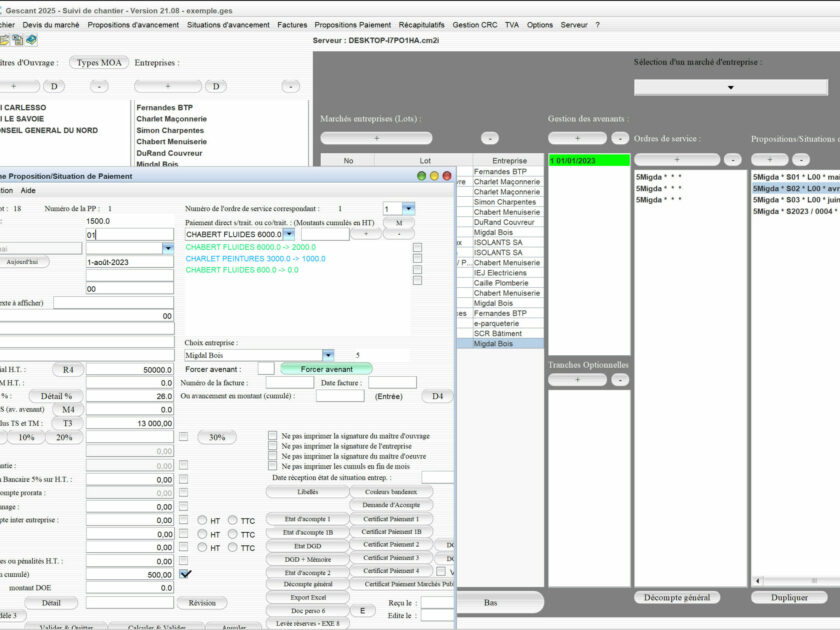Open the Aide menu in the payment dialog
The image size is (840, 630).
(x=28, y=190)
